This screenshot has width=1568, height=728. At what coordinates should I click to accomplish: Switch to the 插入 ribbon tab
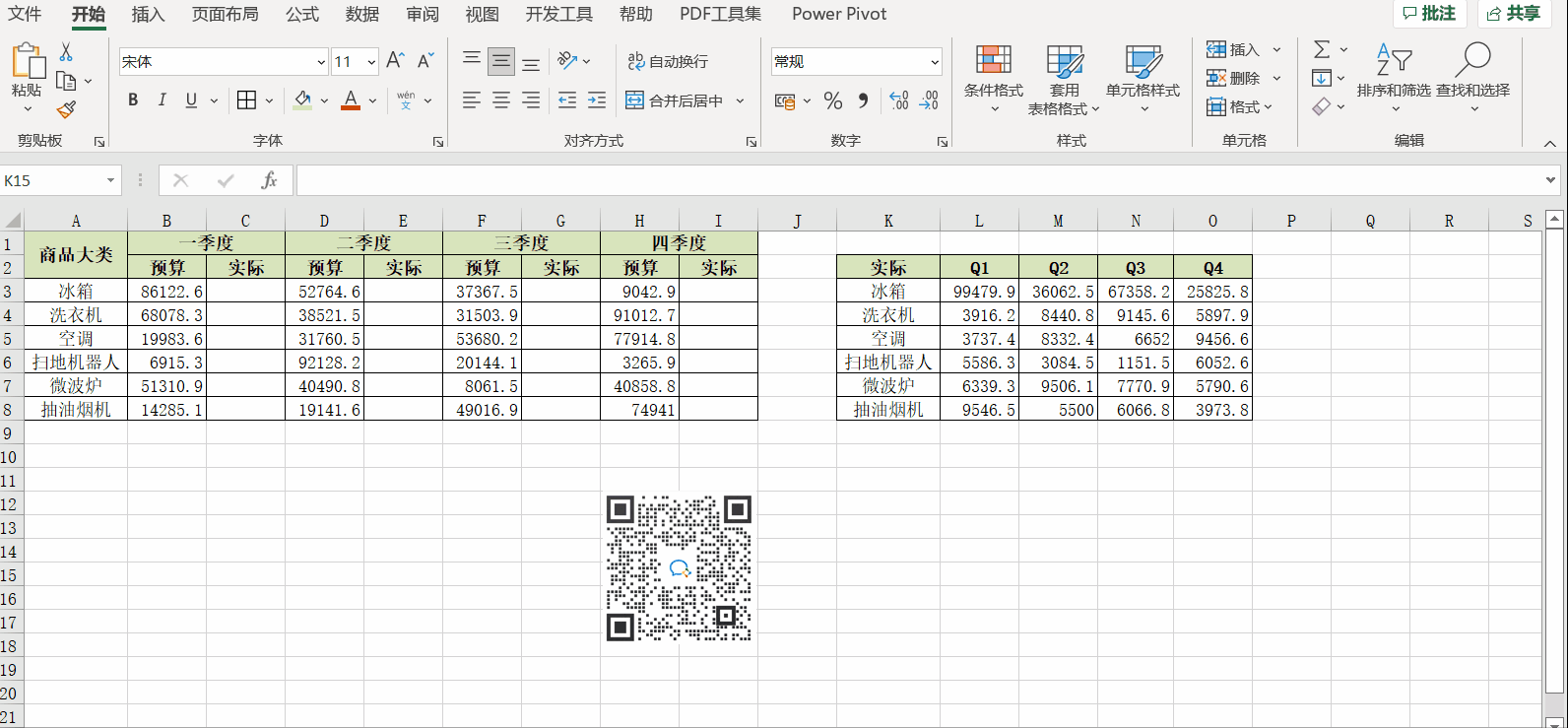tap(148, 14)
